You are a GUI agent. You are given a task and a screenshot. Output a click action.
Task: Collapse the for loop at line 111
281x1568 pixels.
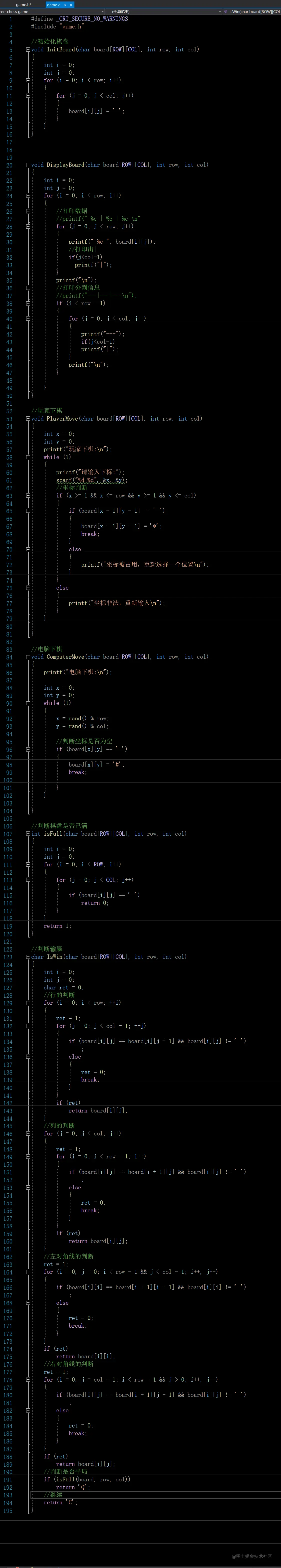pyautogui.click(x=28, y=864)
